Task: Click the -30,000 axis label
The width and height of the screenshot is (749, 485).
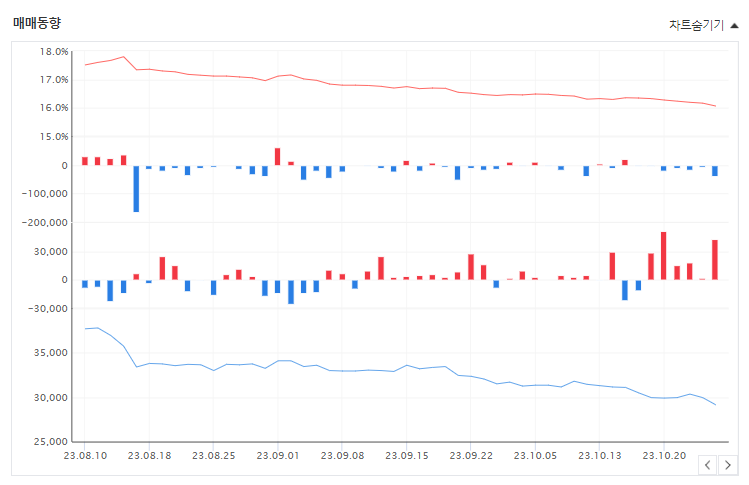Action: 48,309
